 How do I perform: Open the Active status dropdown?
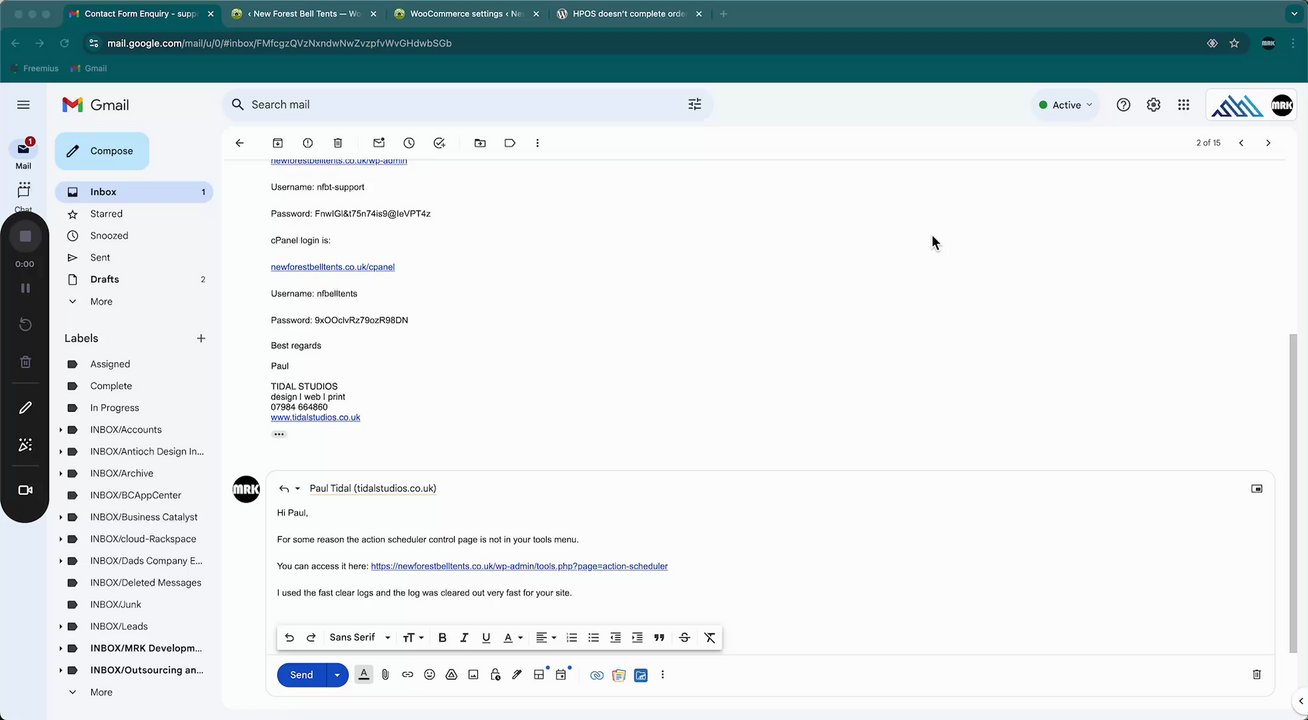(x=1065, y=105)
